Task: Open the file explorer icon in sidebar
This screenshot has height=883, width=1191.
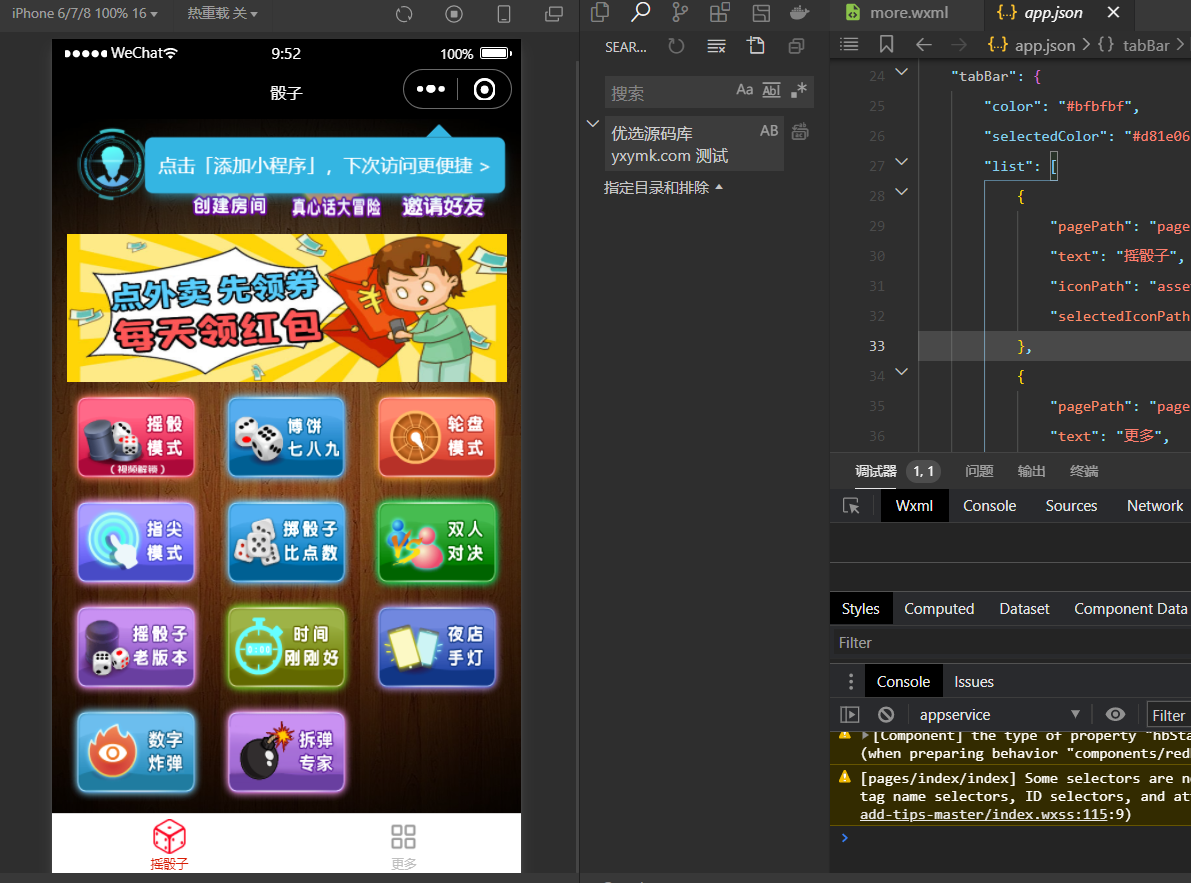Action: (x=600, y=12)
